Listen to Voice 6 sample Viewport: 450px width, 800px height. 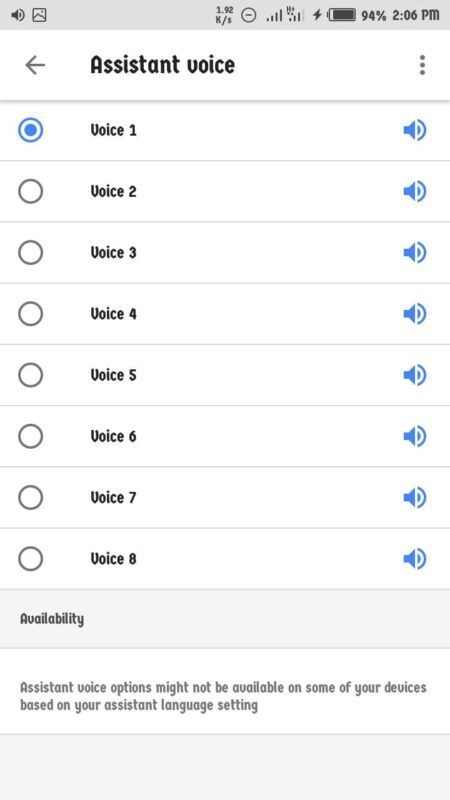414,437
